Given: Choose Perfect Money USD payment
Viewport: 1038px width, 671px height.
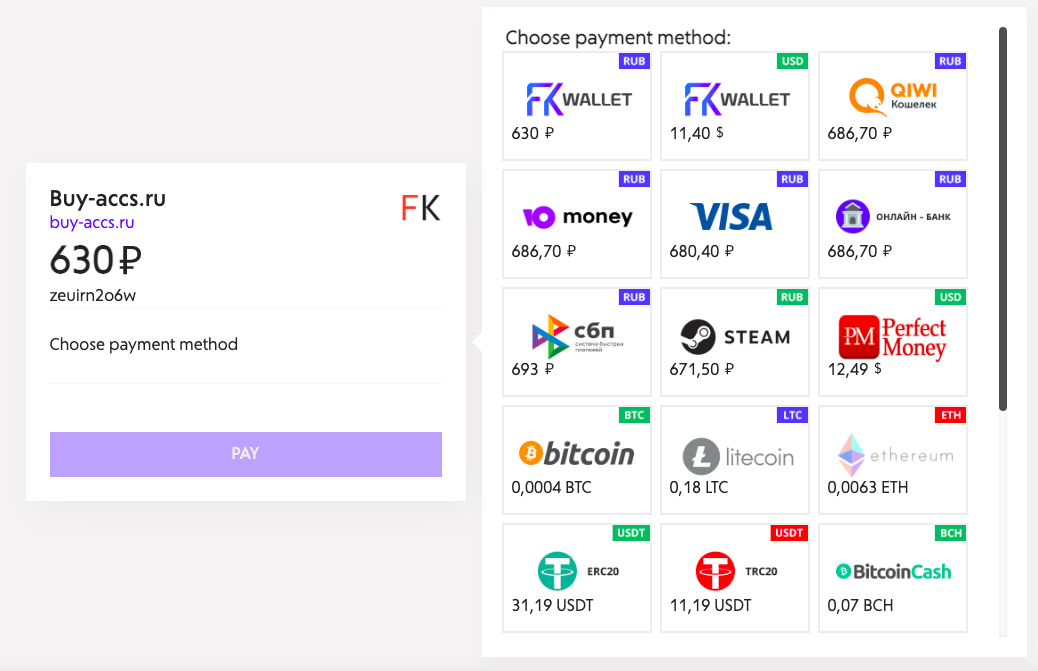Looking at the screenshot, I should coord(893,342).
